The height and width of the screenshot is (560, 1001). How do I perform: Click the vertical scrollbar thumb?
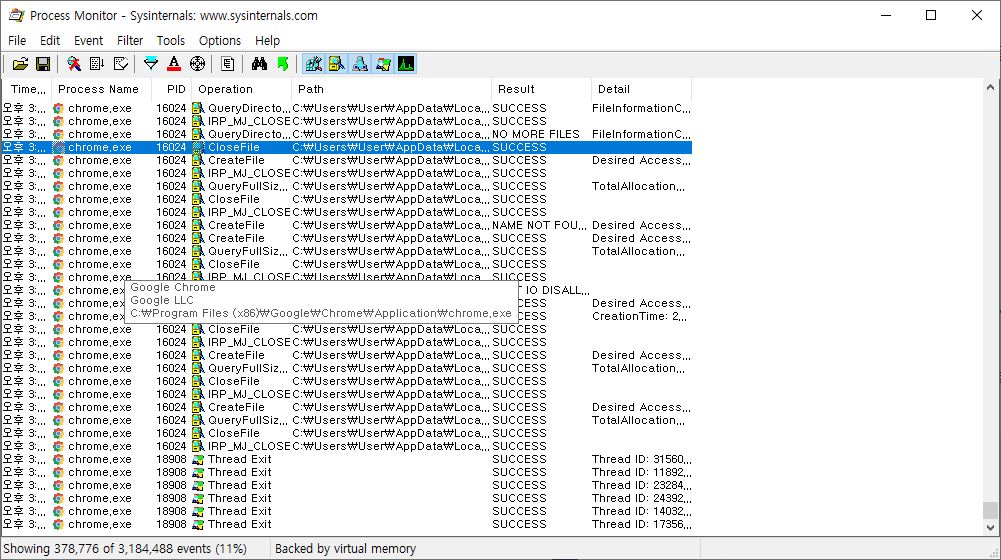tap(990, 509)
